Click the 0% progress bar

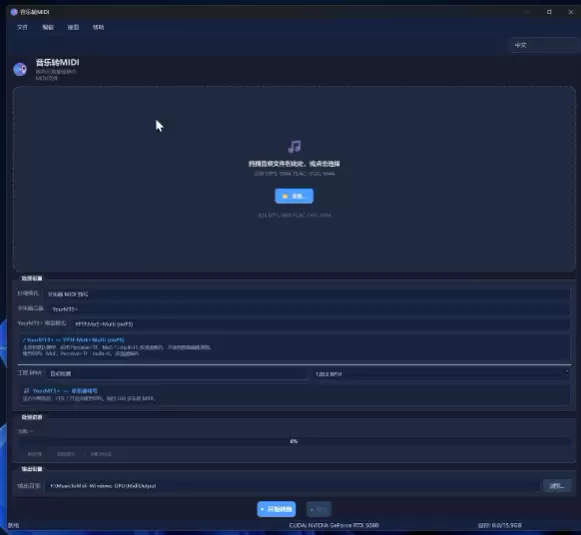(293, 441)
